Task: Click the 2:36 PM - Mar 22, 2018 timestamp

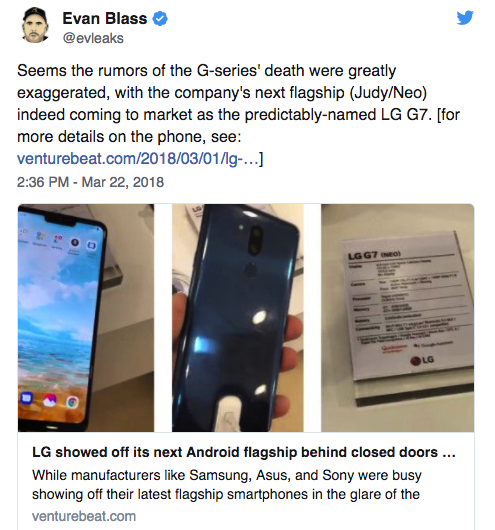Action: pyautogui.click(x=90, y=182)
